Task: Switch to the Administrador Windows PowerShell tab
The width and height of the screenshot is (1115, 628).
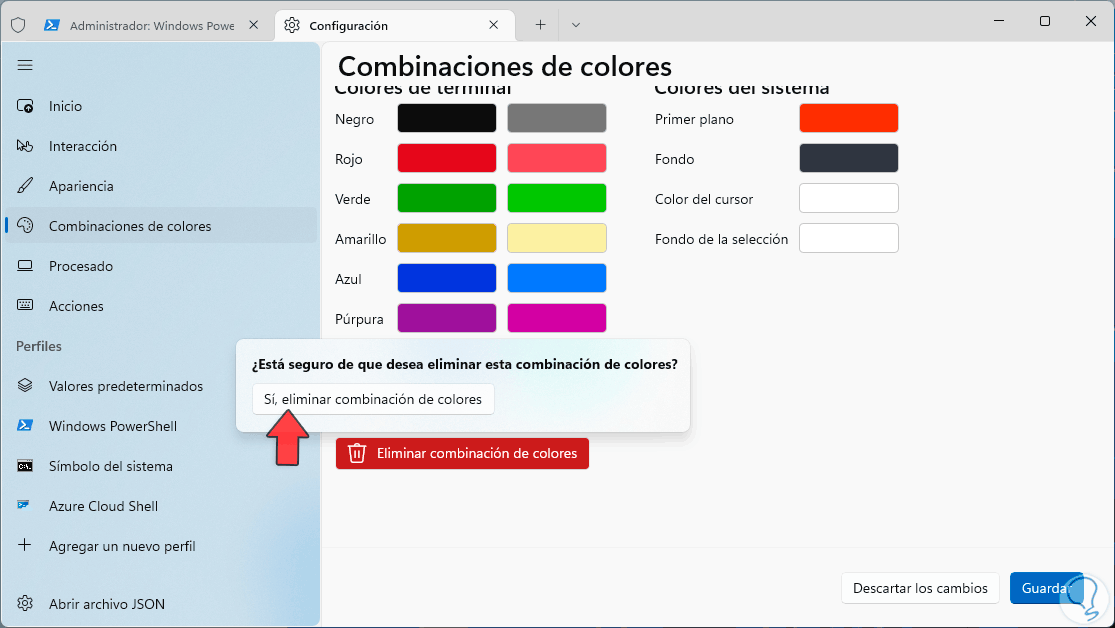Action: 150,25
